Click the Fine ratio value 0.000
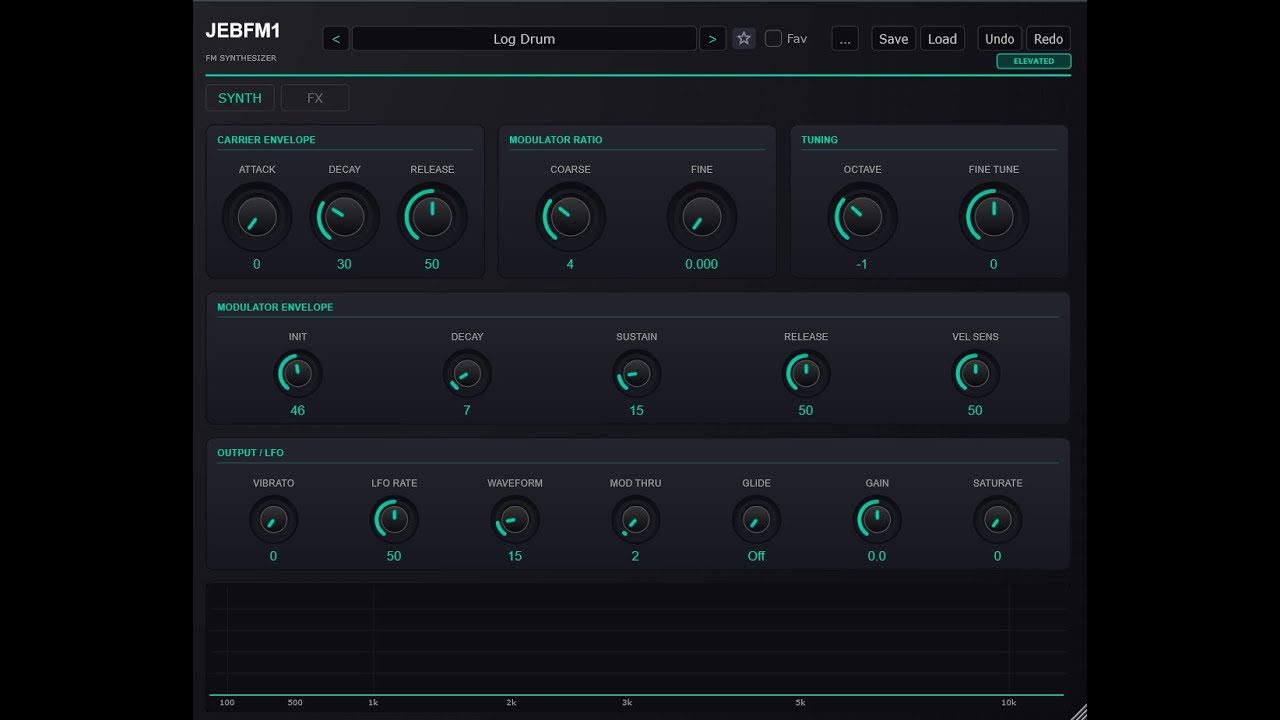This screenshot has height=720, width=1280. [702, 264]
